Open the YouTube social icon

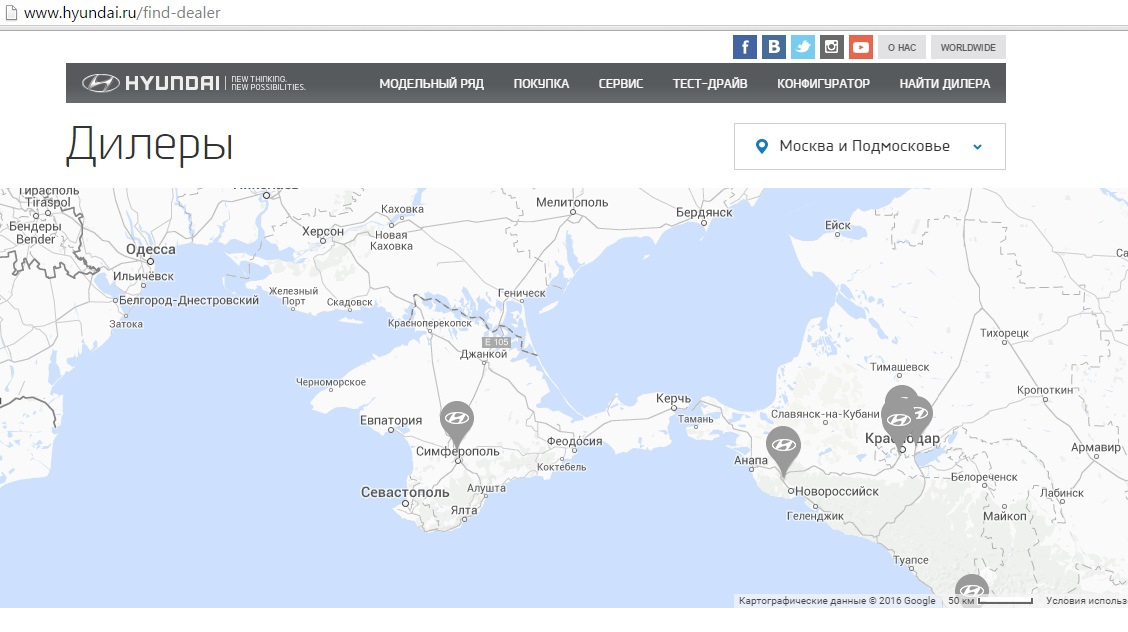[x=861, y=47]
